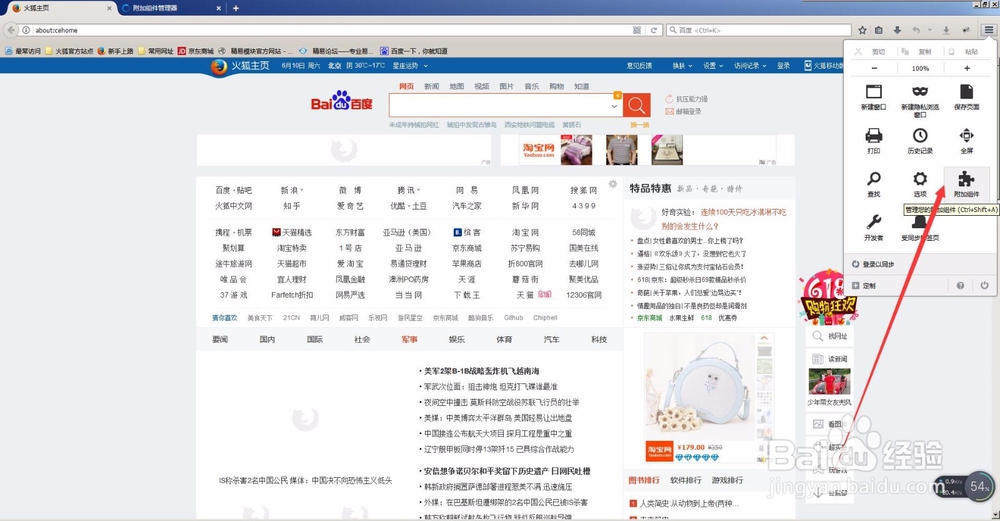This screenshot has height=521, width=1000.
Task: Show bookmarks list clipboard icon in toolbar
Action: [879, 30]
